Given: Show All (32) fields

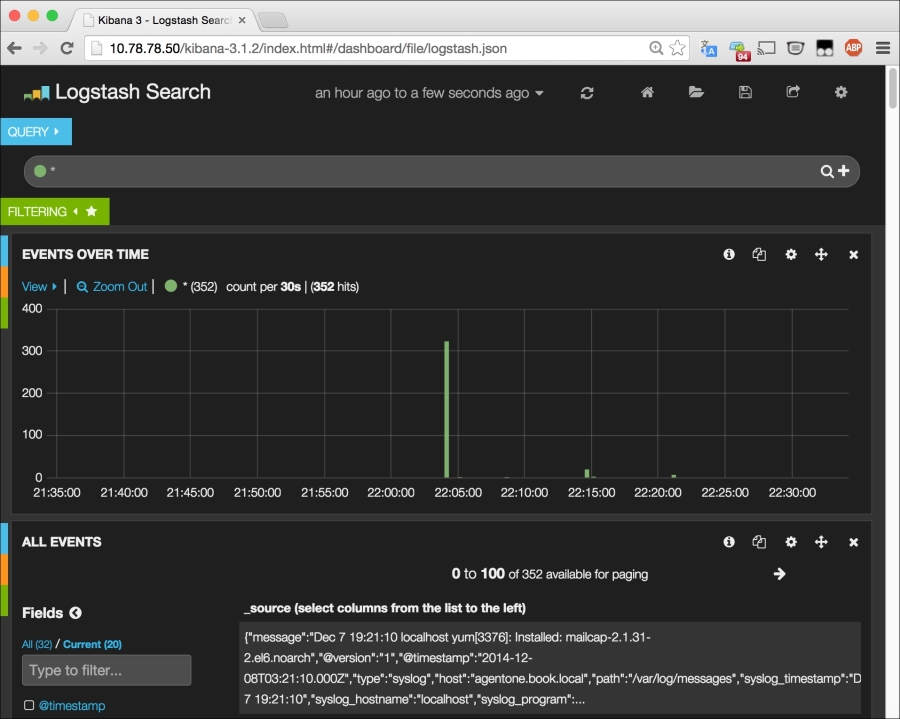Looking at the screenshot, I should coord(36,645).
